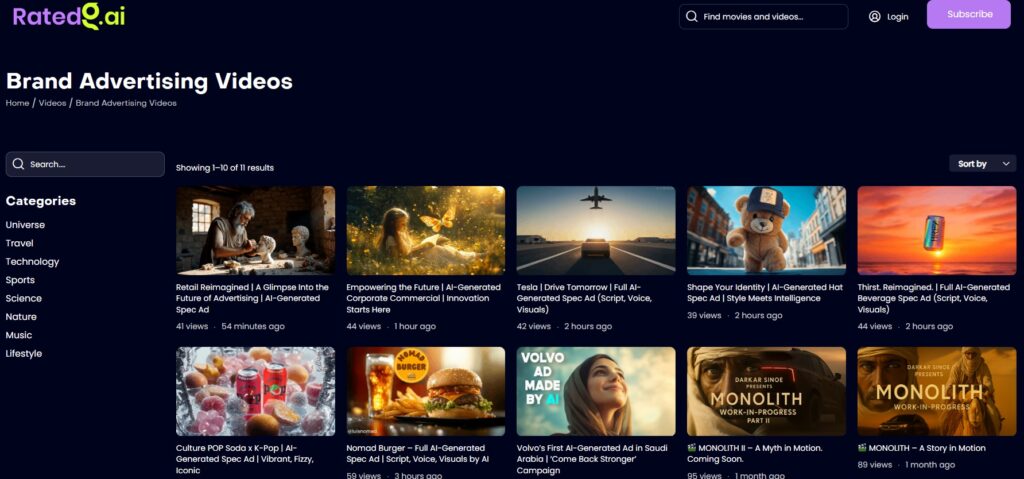The height and width of the screenshot is (479, 1024).
Task: Click the sidebar search magnifier icon
Action: (x=18, y=164)
